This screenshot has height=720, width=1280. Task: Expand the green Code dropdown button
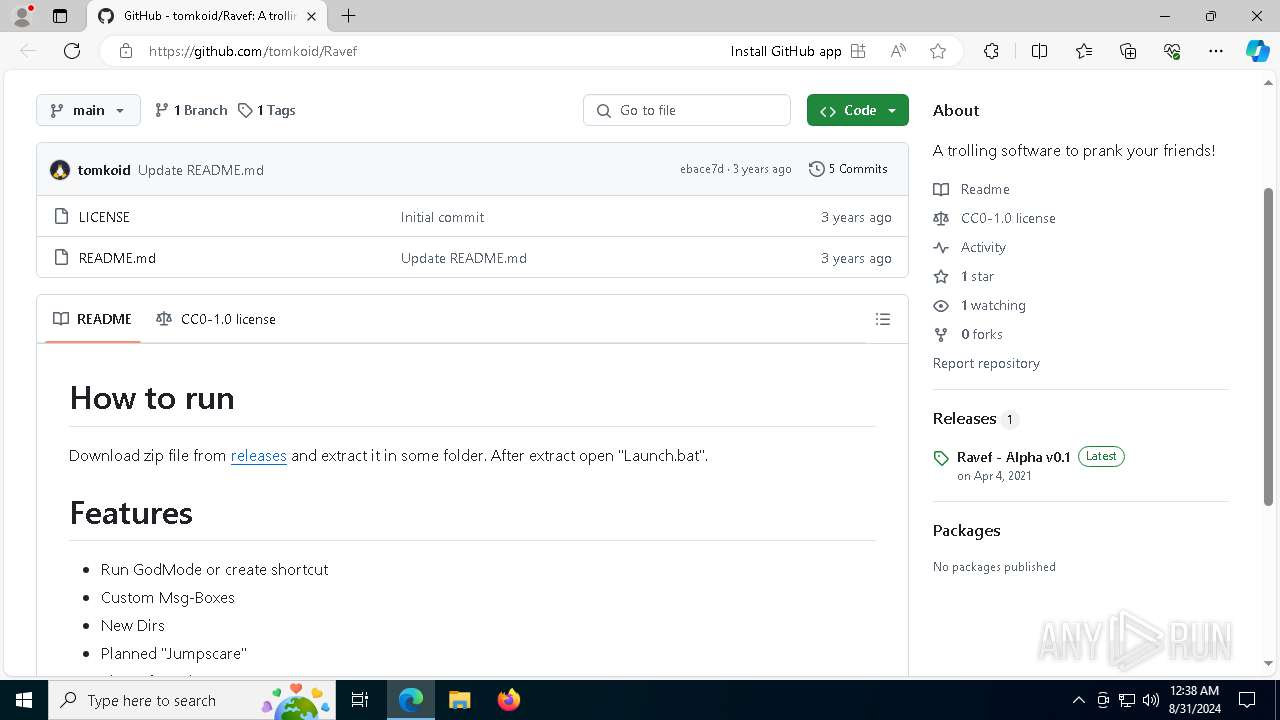point(858,110)
